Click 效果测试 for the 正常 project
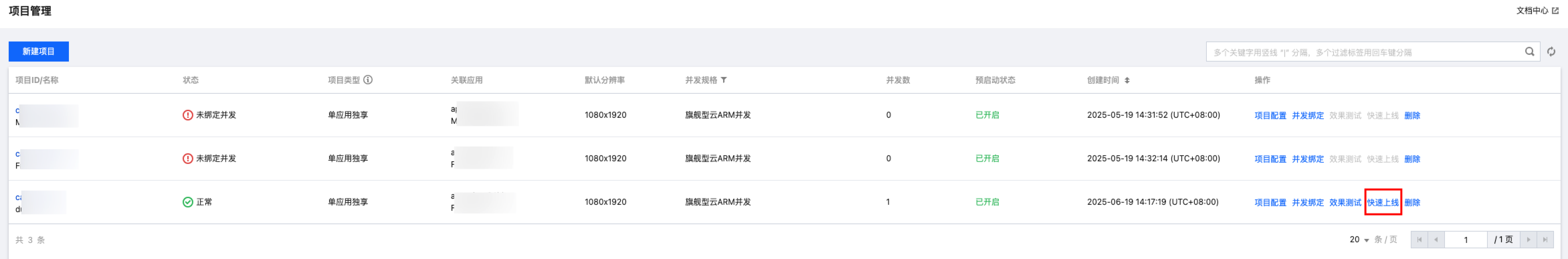The image size is (1568, 259). (x=1345, y=202)
